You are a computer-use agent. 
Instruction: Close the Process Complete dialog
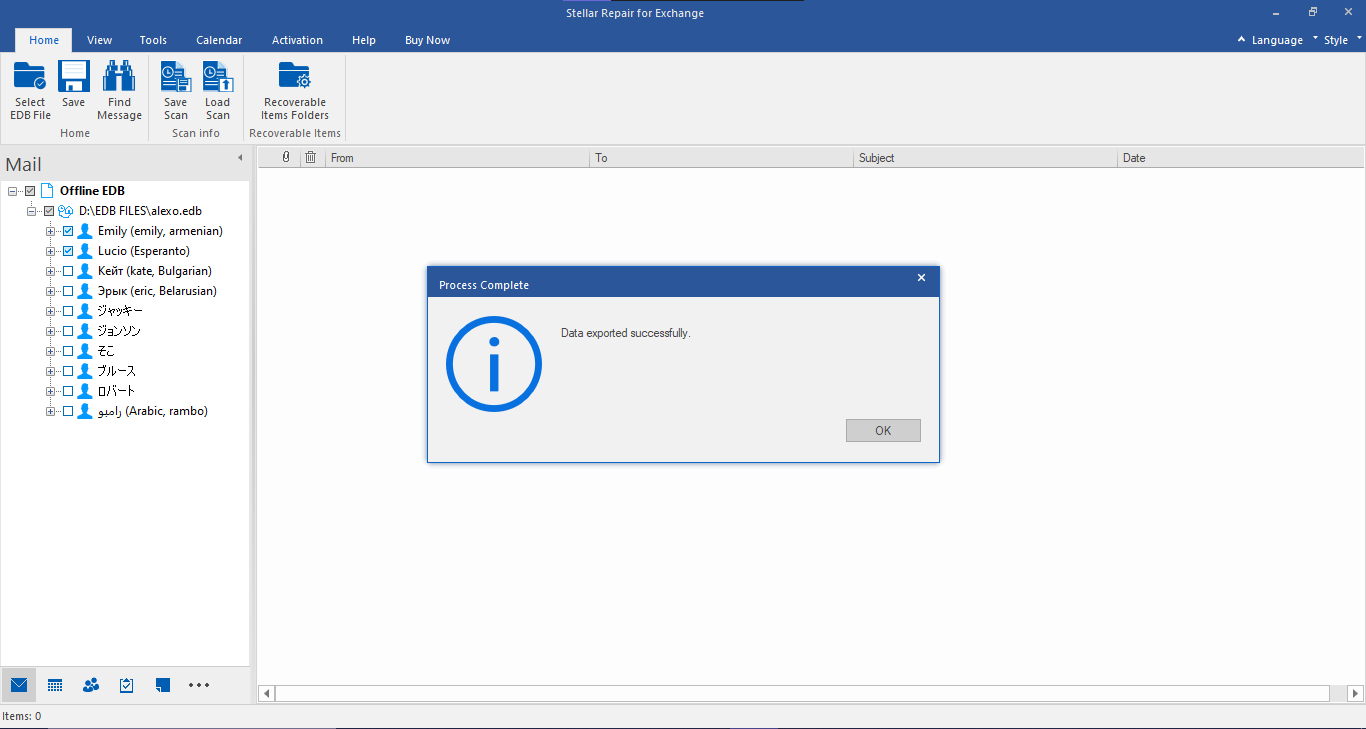[x=921, y=278]
